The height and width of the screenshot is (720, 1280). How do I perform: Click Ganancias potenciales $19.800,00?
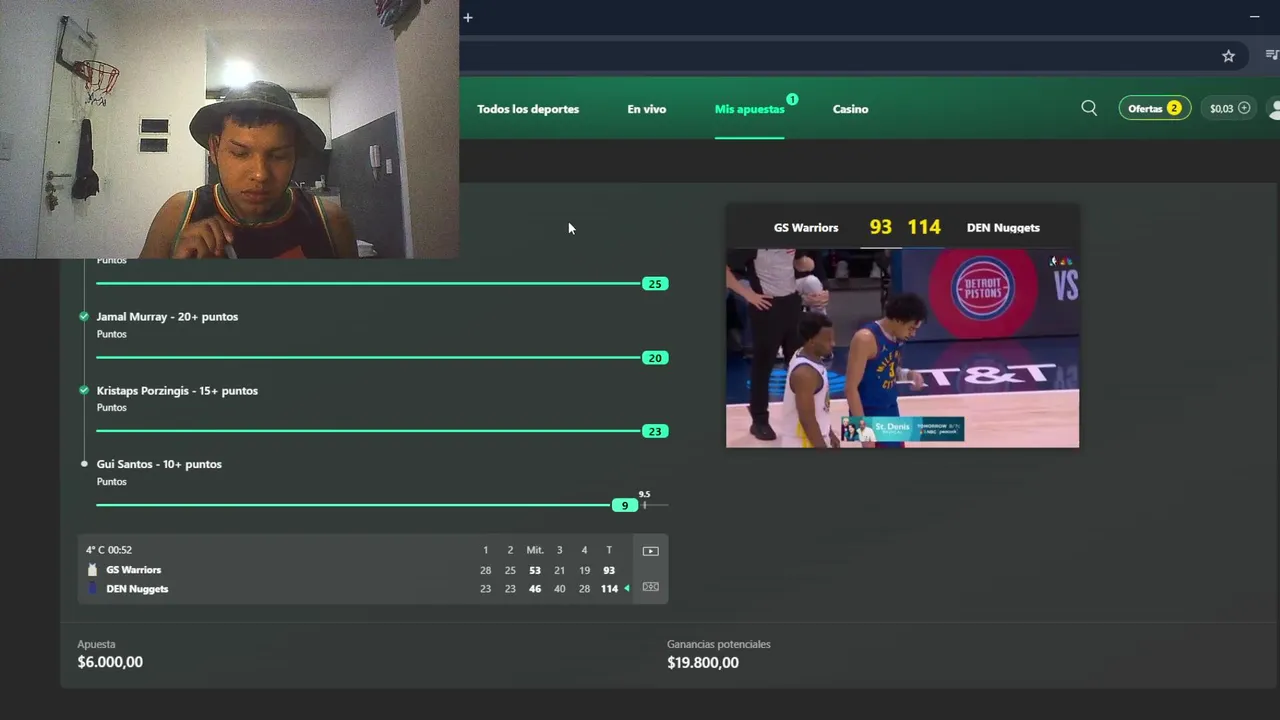pos(703,662)
